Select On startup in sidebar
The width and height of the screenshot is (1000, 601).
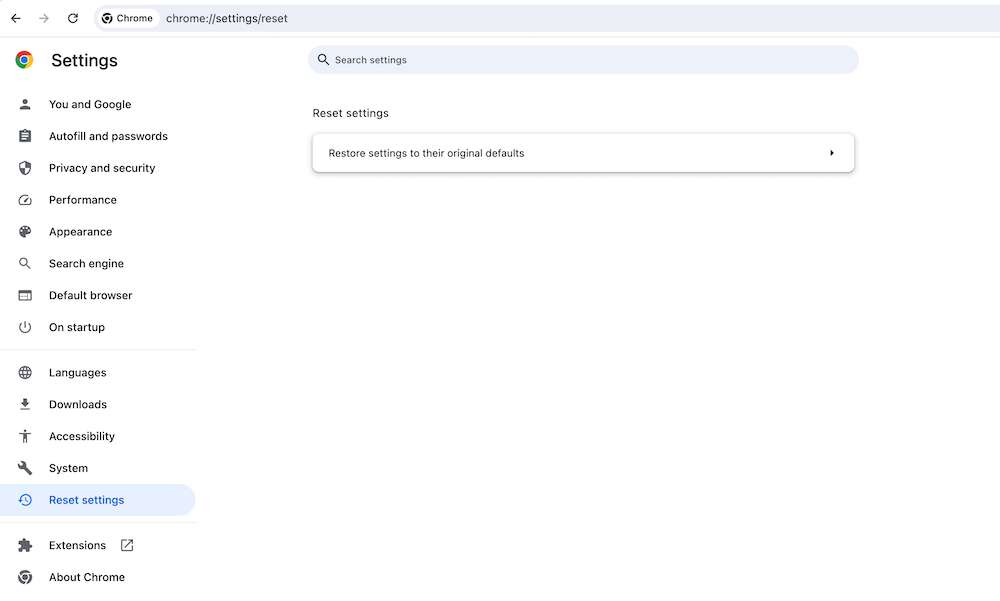[x=77, y=328]
